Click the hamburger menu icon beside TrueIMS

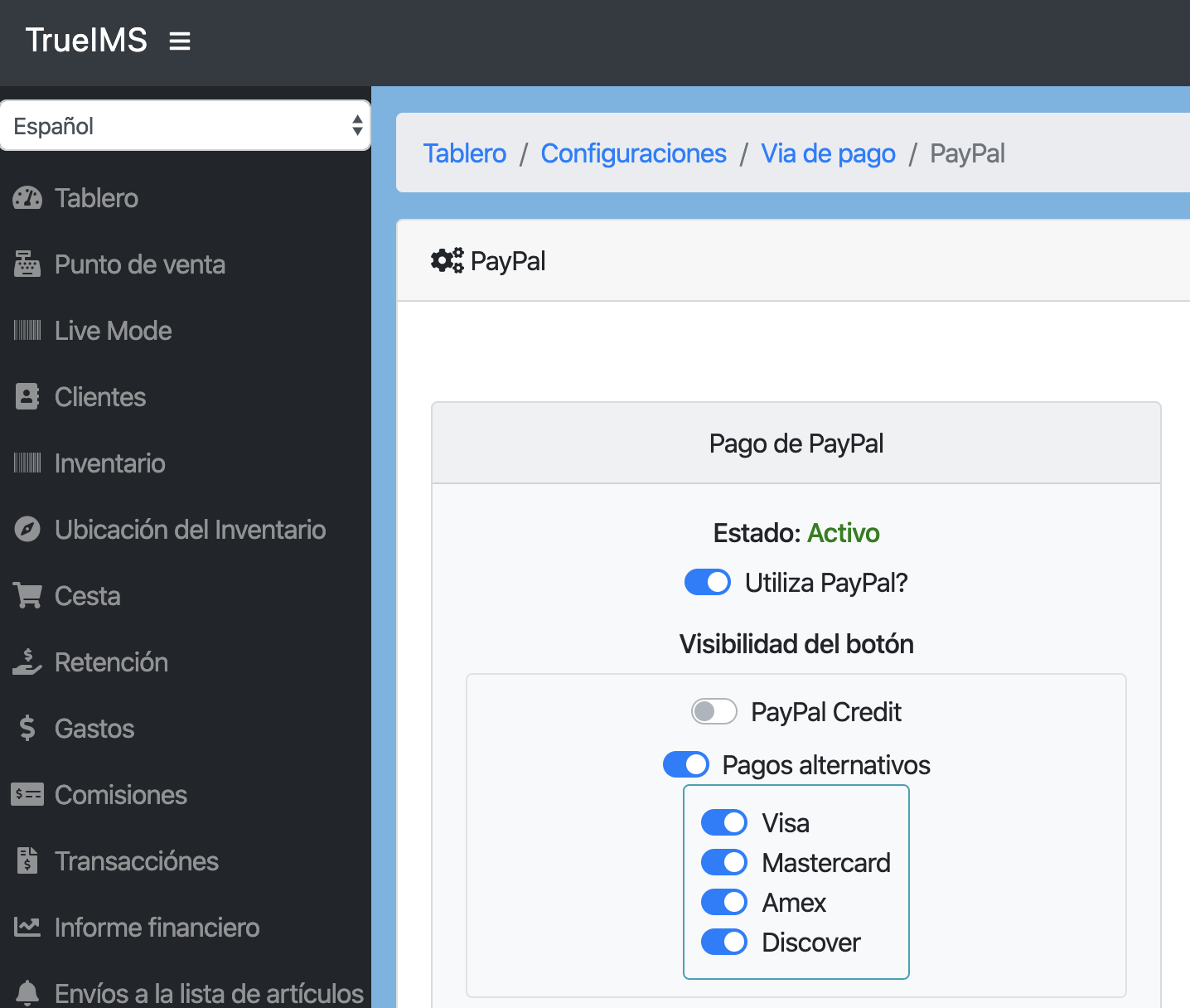coord(180,41)
